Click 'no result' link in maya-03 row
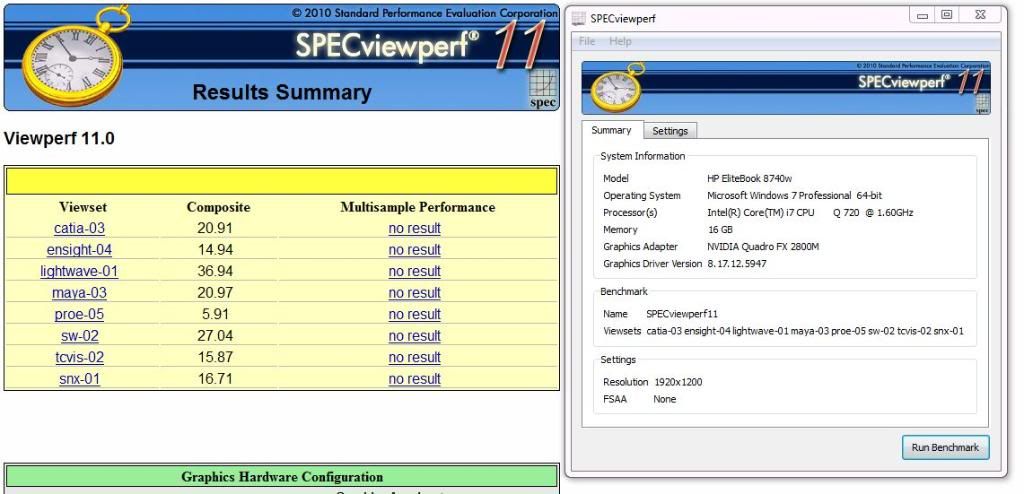The height and width of the screenshot is (494, 1024). pos(414,293)
